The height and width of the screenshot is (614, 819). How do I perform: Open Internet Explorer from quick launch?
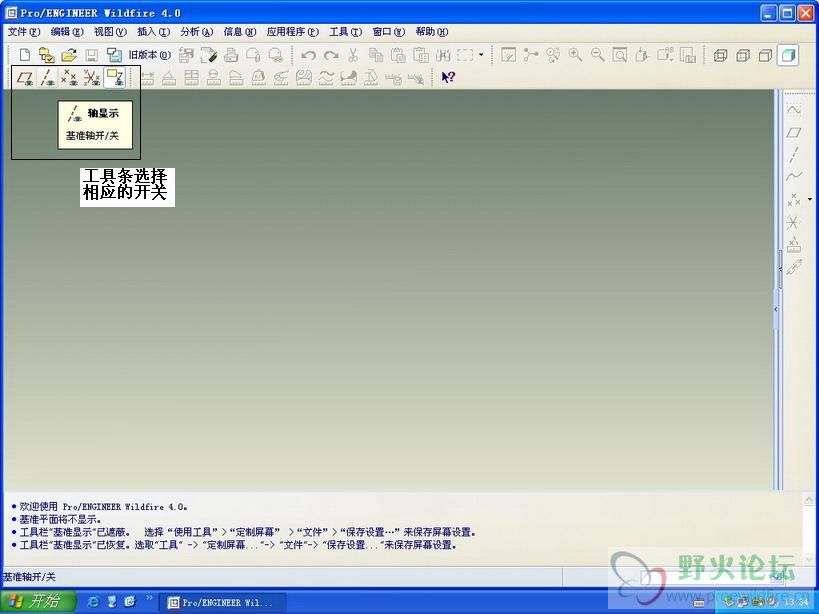(x=93, y=601)
